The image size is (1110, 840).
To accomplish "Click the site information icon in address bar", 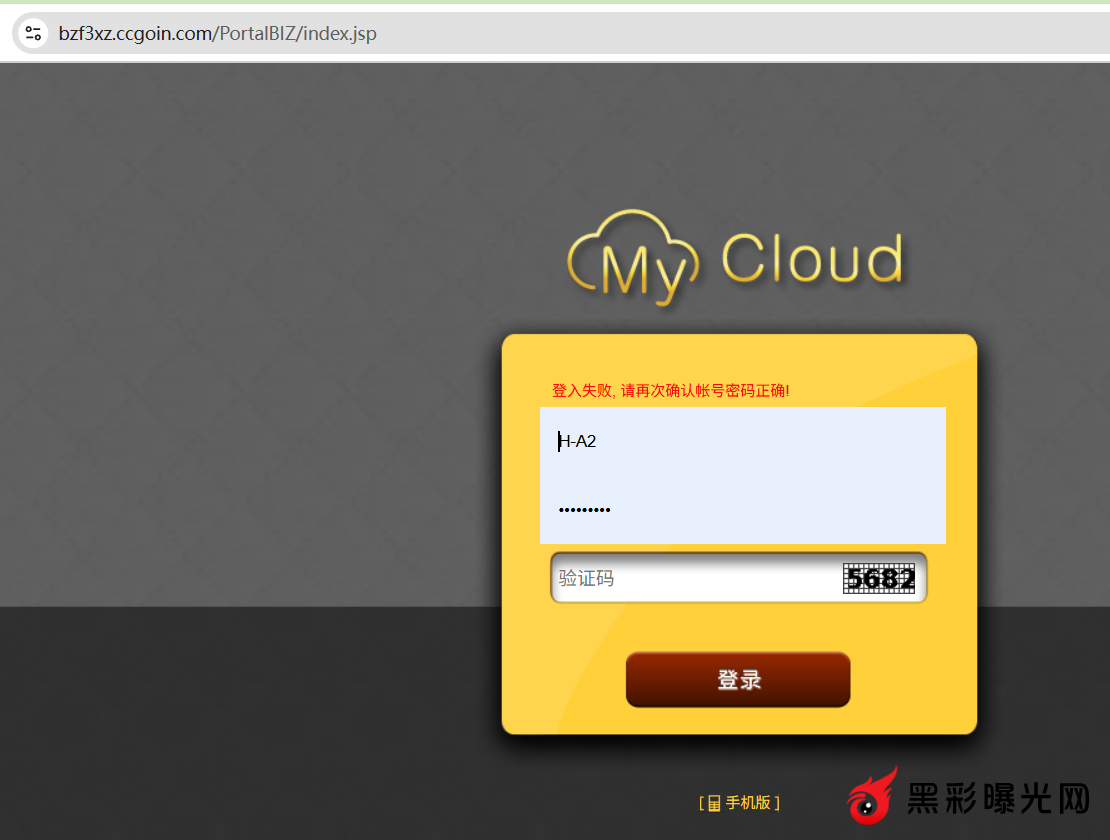I will point(33,33).
